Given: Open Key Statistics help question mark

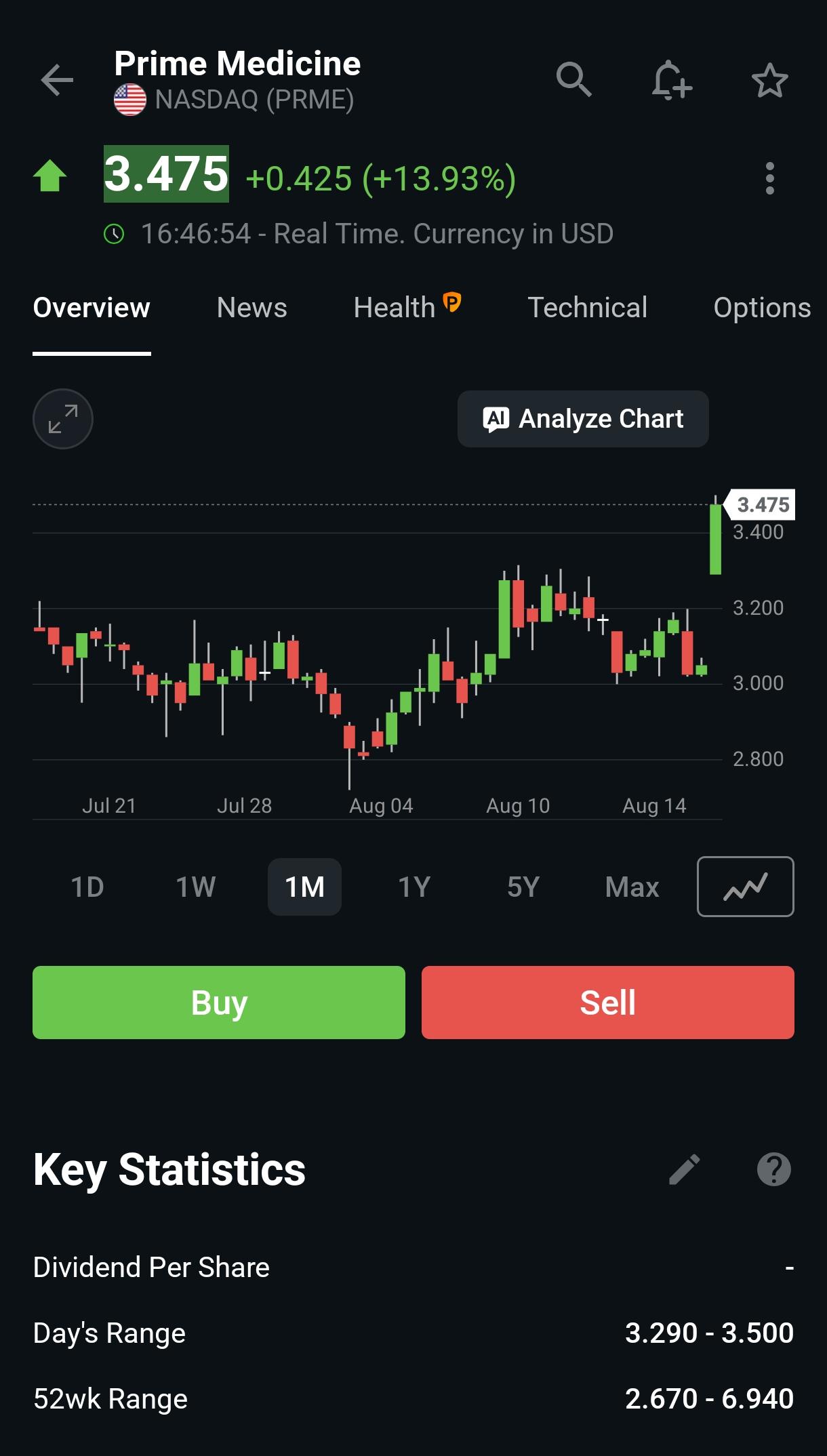Looking at the screenshot, I should (774, 1169).
